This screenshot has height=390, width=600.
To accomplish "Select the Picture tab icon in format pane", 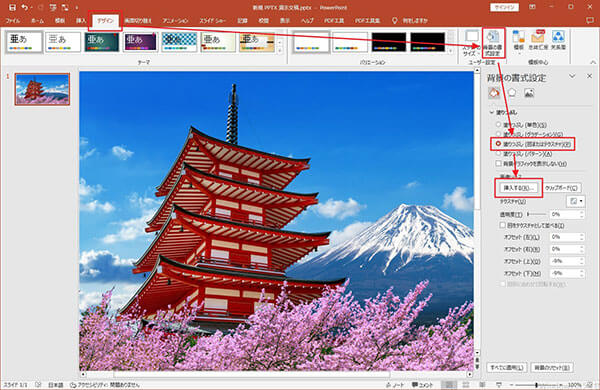I will (529, 93).
